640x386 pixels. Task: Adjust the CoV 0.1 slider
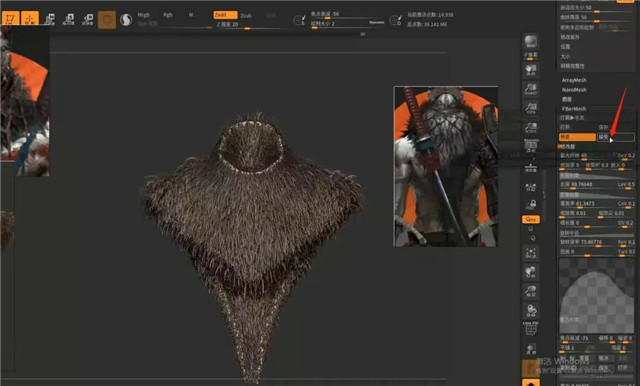click(626, 204)
